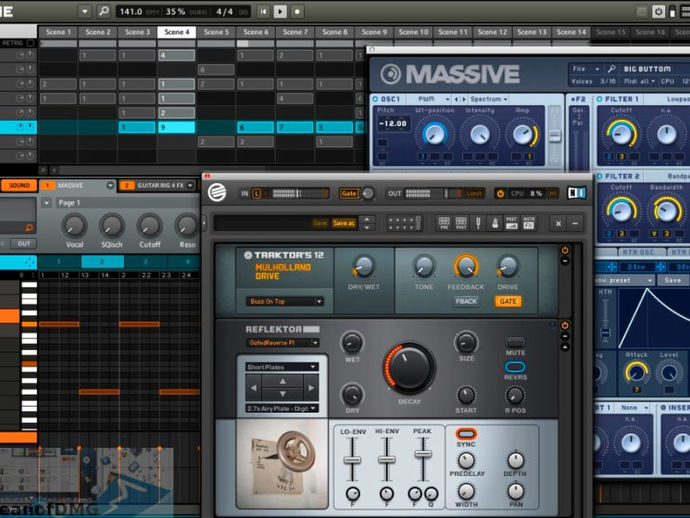This screenshot has width=690, height=518.
Task: Open the Guitar Rig virtual rig kontrol display
Action: coord(404,223)
